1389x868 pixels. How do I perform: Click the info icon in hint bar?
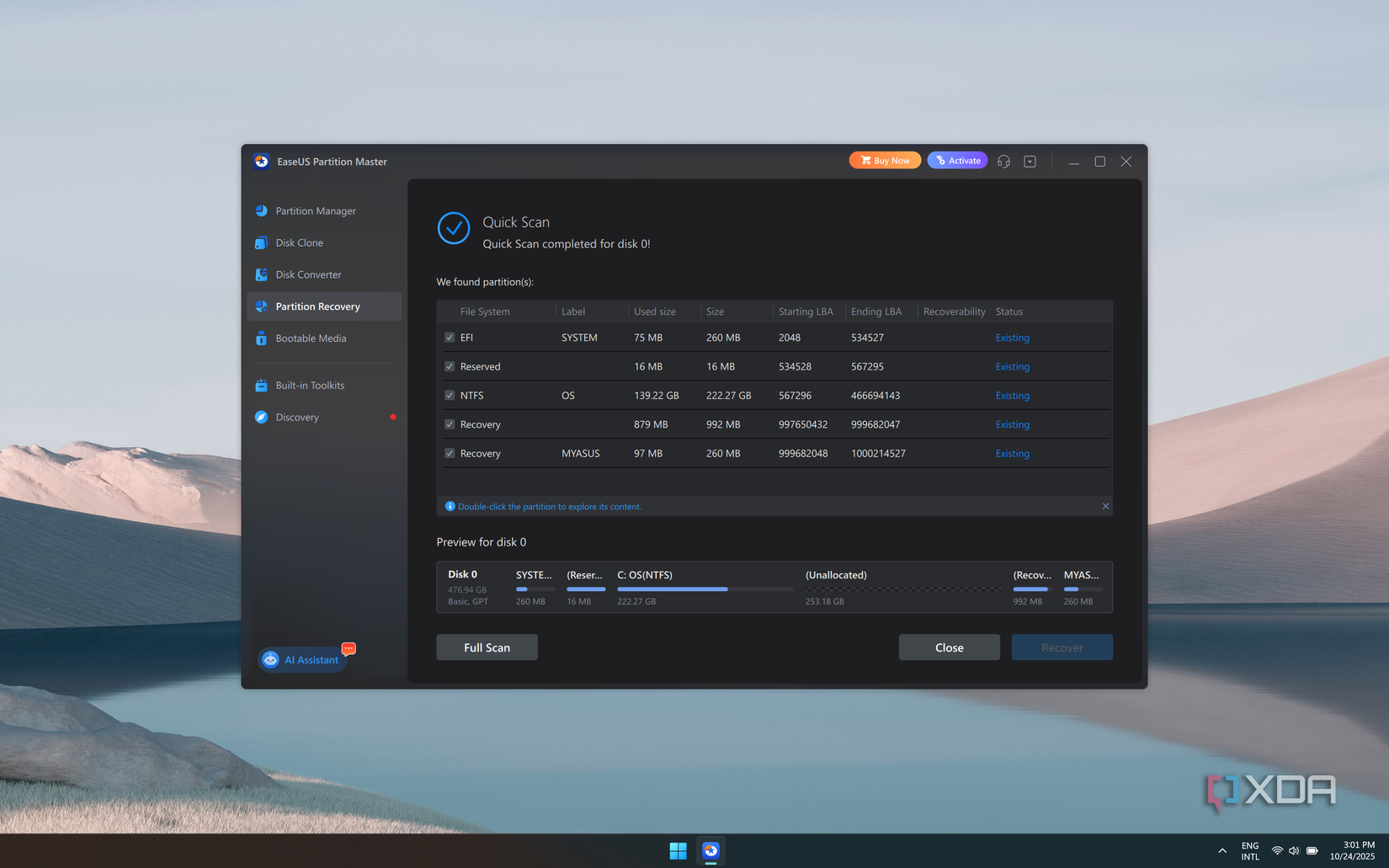tap(450, 506)
